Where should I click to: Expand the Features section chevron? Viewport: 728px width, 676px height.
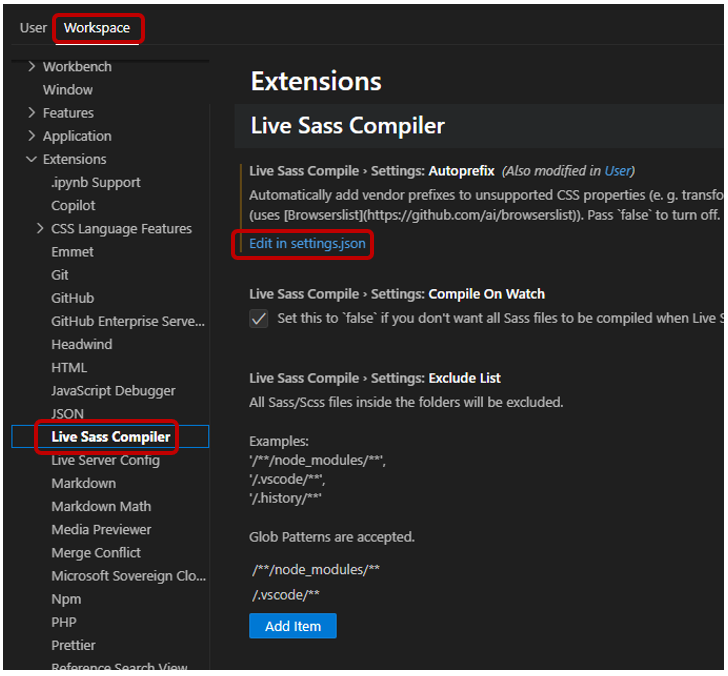point(32,113)
